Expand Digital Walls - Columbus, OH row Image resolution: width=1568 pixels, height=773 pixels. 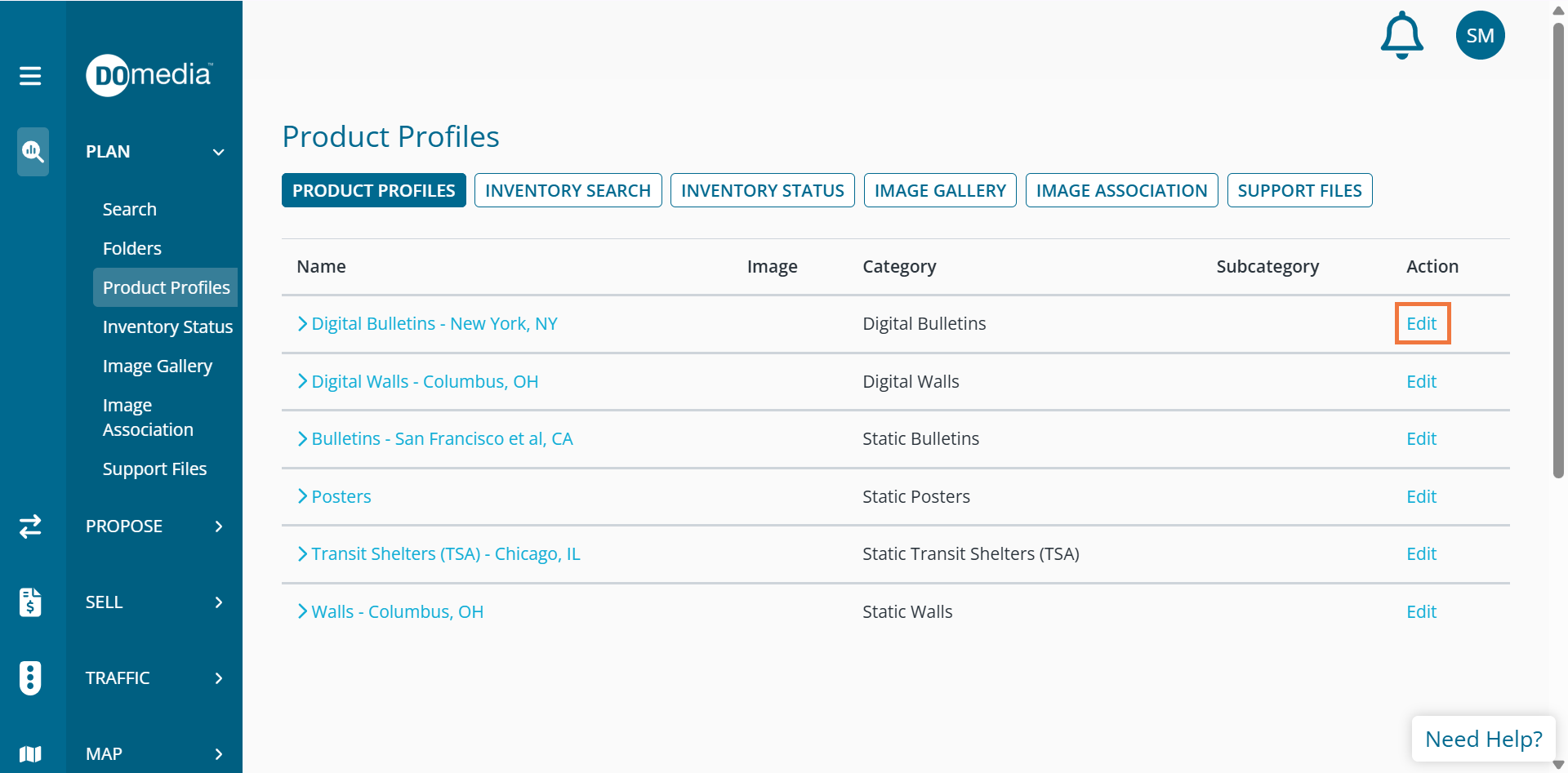click(302, 381)
